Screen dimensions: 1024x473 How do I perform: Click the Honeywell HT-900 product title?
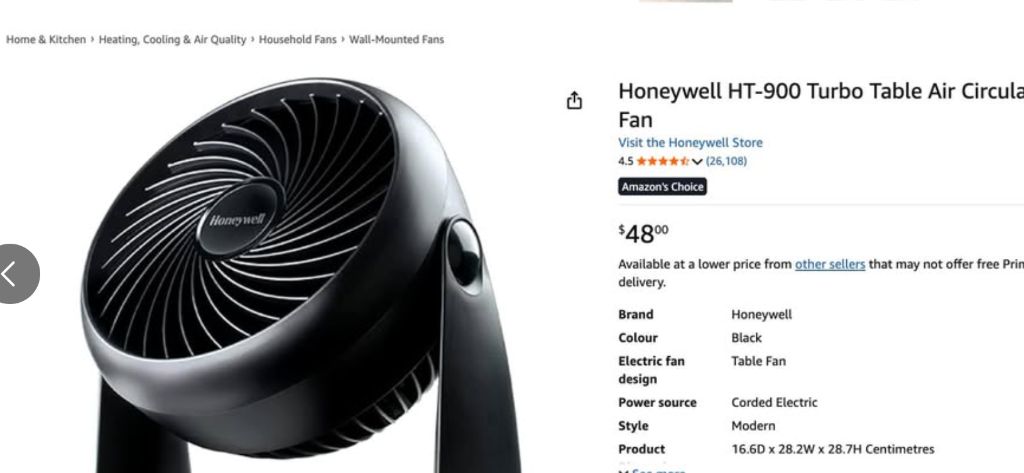[821, 105]
